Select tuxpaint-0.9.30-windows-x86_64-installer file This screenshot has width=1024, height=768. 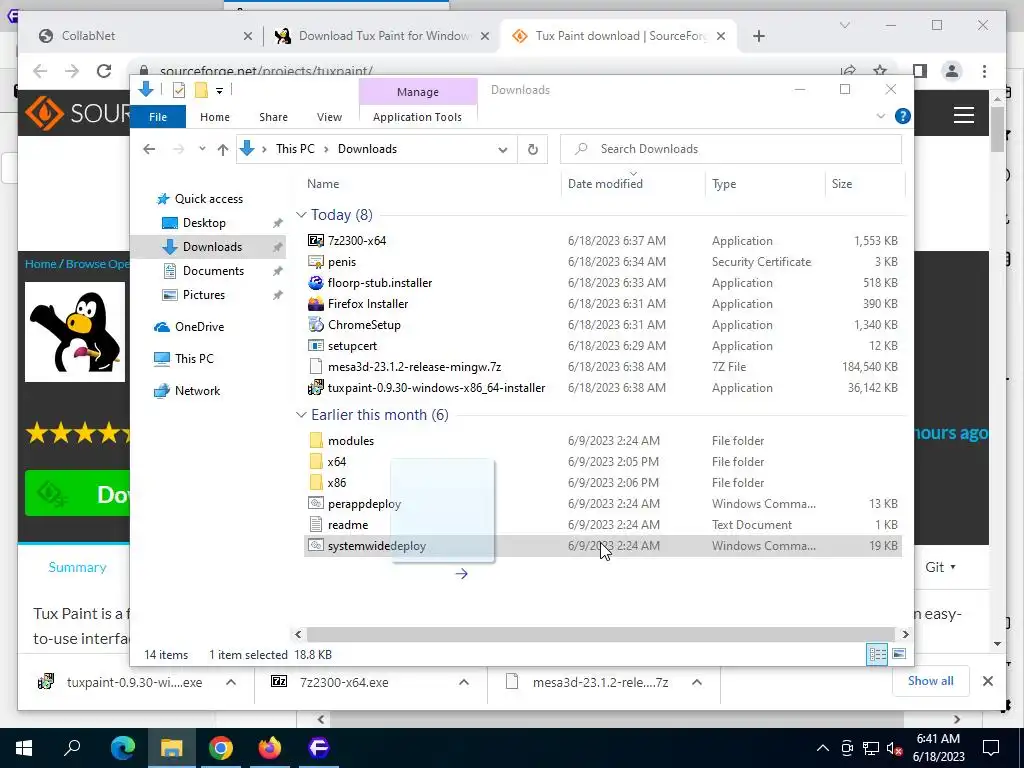(436, 388)
